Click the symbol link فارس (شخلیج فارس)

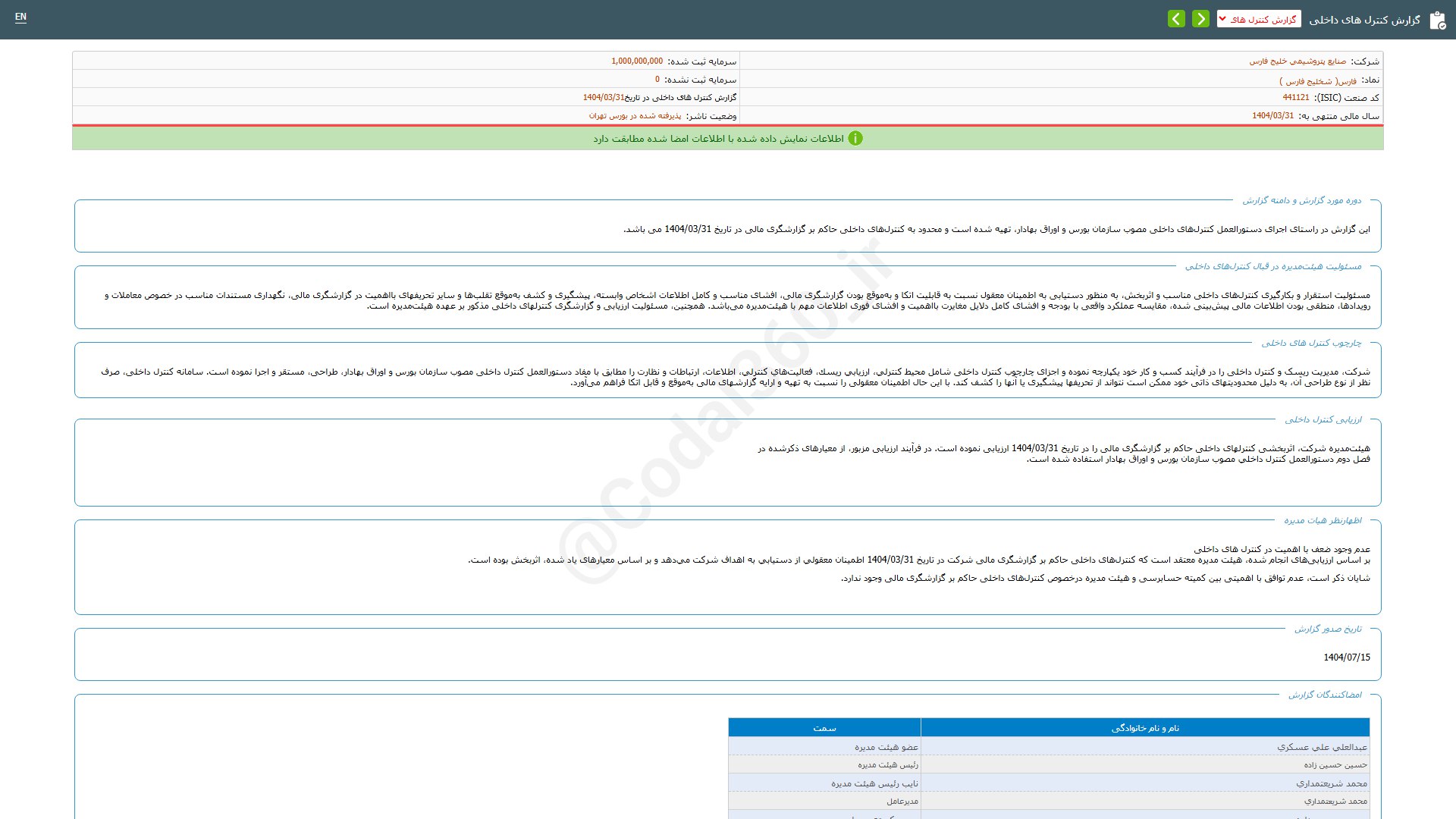coord(1318,80)
